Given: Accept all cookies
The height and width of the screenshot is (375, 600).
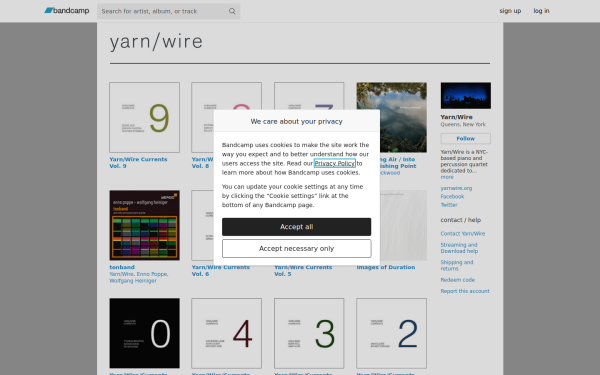Looking at the screenshot, I should (x=296, y=227).
